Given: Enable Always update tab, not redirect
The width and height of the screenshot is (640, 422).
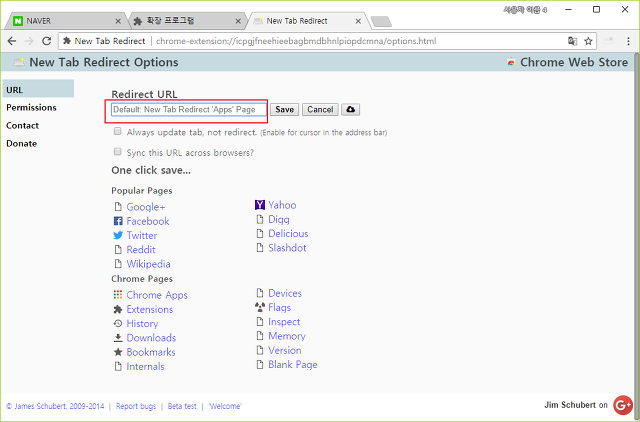Looking at the screenshot, I should click(118, 131).
